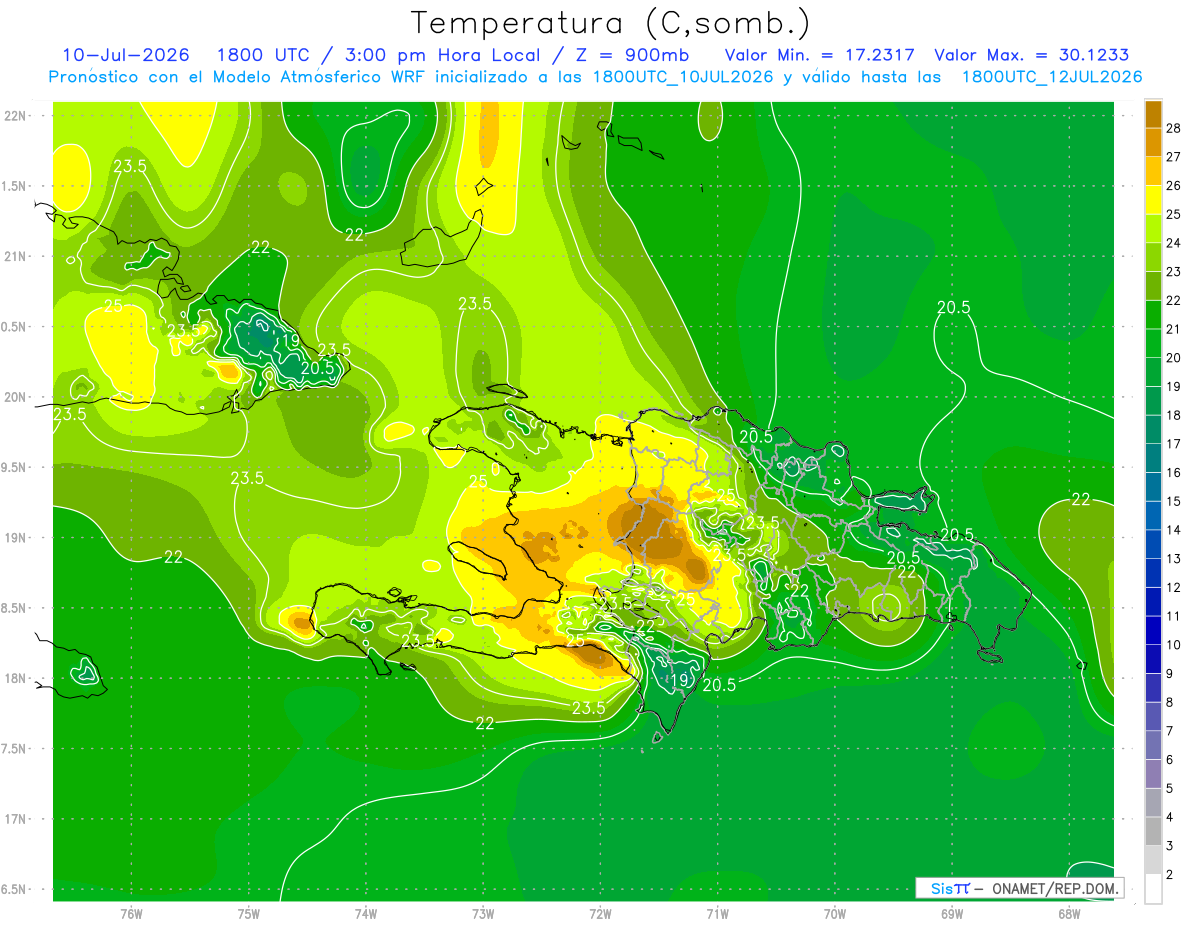This screenshot has height=927, width=1200.
Task: Click latitude axis label "22N"
Action: point(17,115)
